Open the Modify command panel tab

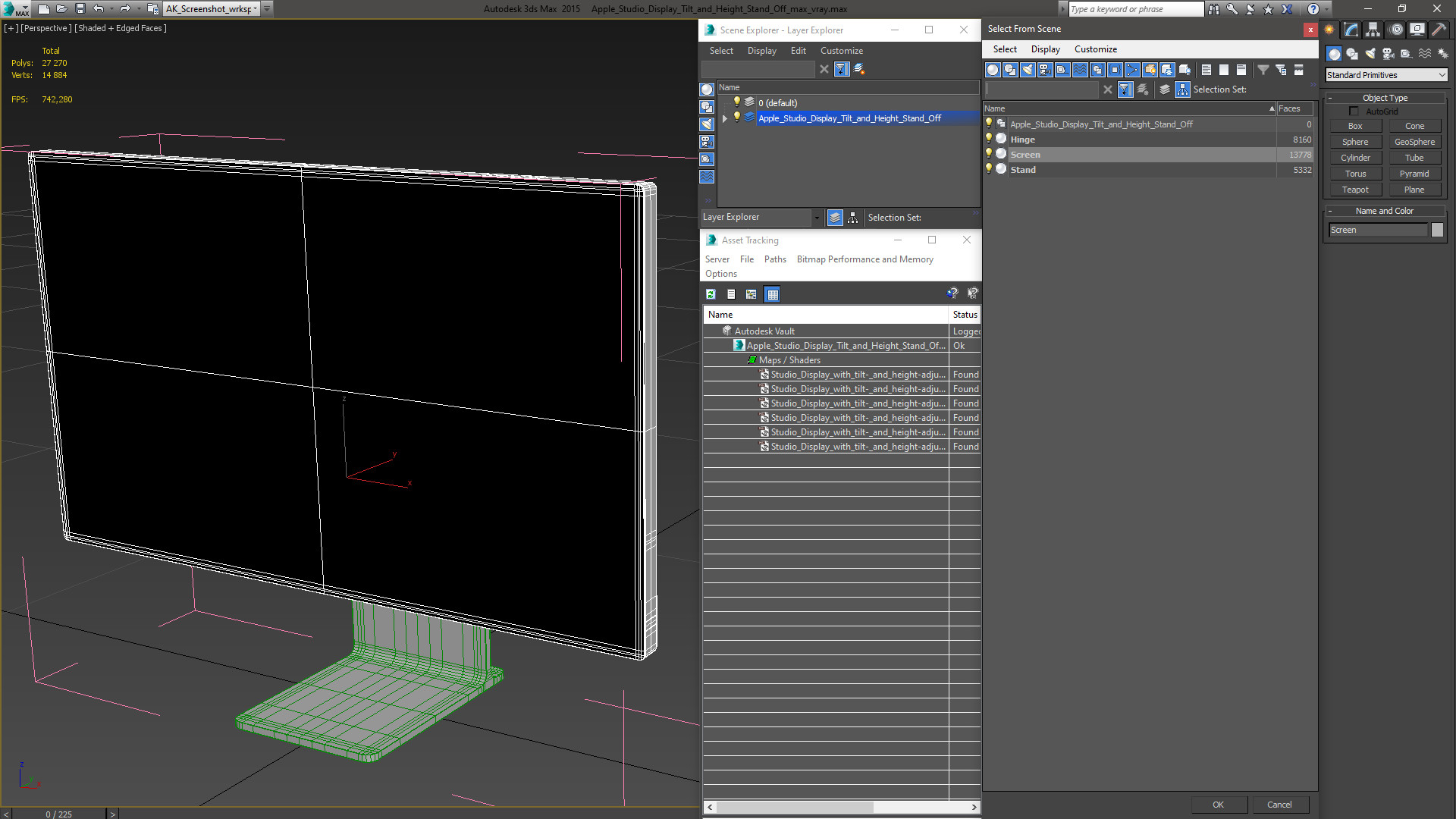pyautogui.click(x=1351, y=30)
